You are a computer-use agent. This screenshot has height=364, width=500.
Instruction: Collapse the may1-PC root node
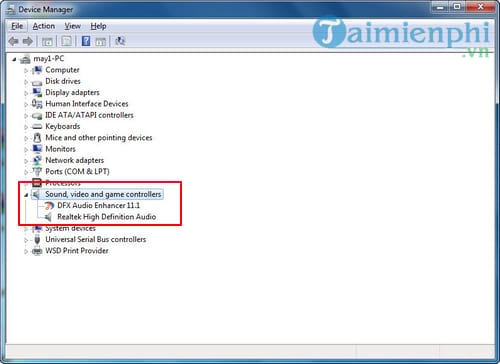[x=14, y=59]
